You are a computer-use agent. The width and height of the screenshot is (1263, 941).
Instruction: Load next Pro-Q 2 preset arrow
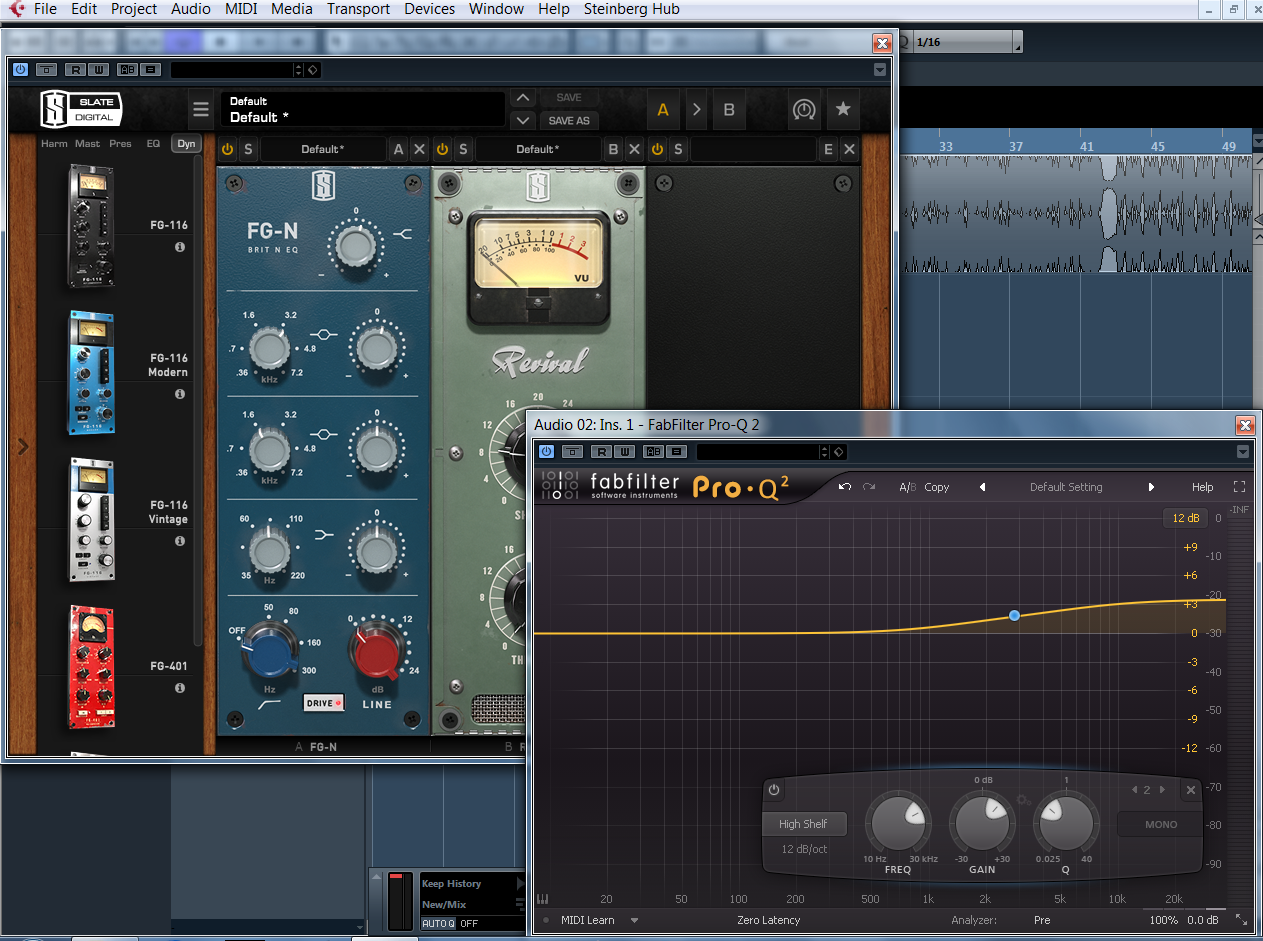pos(1151,487)
